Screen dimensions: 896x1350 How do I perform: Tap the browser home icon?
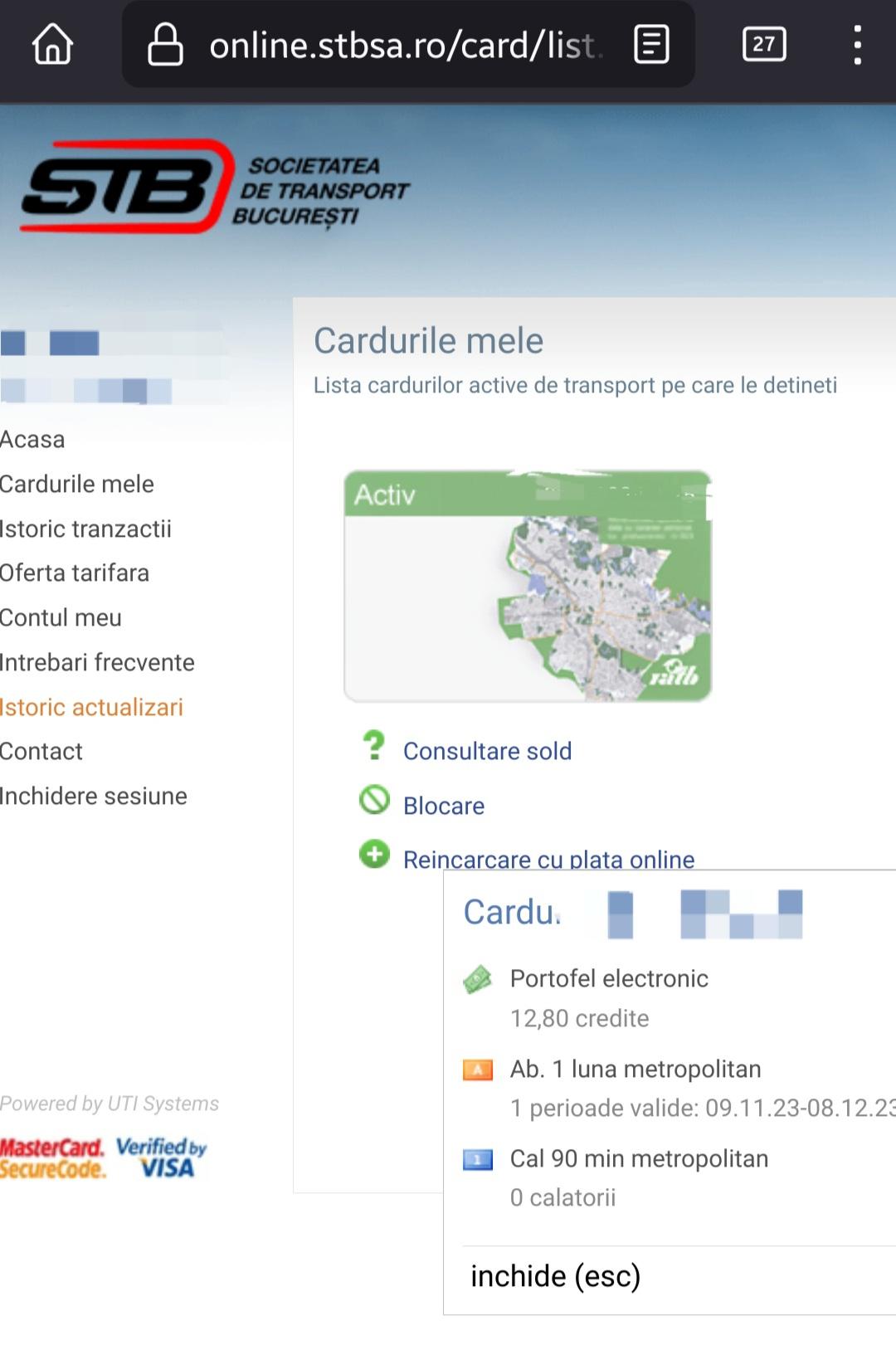(x=52, y=44)
